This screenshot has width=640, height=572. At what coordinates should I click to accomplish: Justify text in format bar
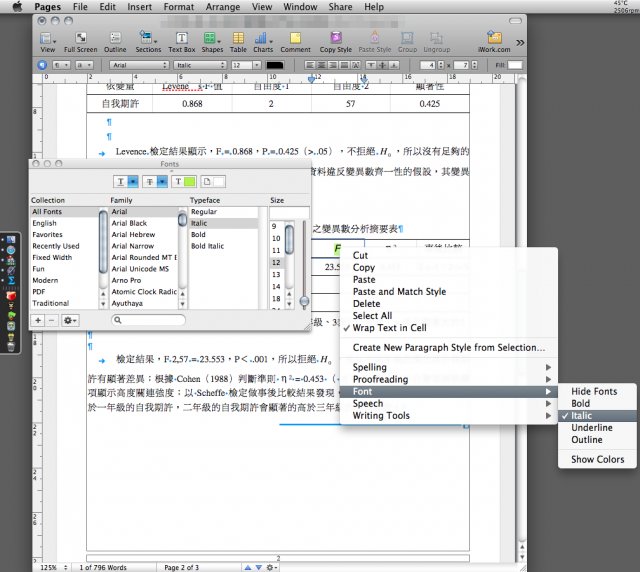[344, 65]
